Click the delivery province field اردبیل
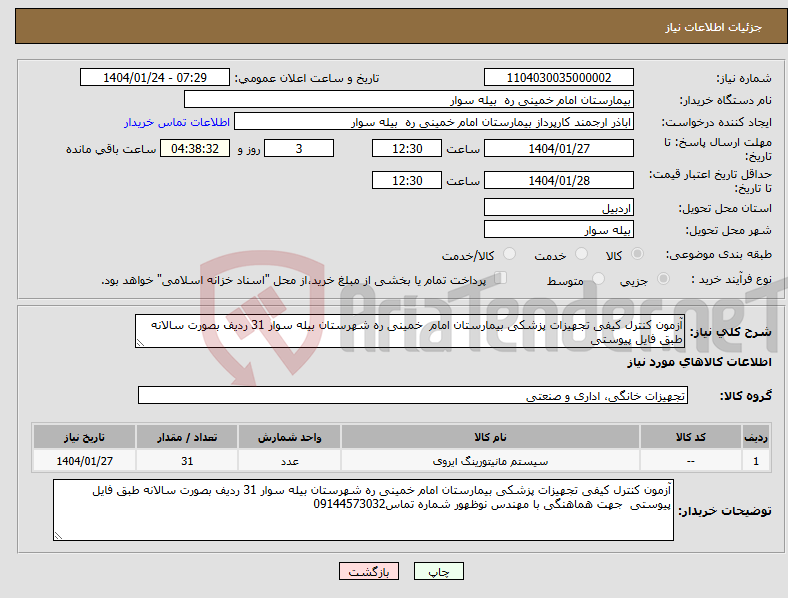788x598 pixels. pos(559,207)
